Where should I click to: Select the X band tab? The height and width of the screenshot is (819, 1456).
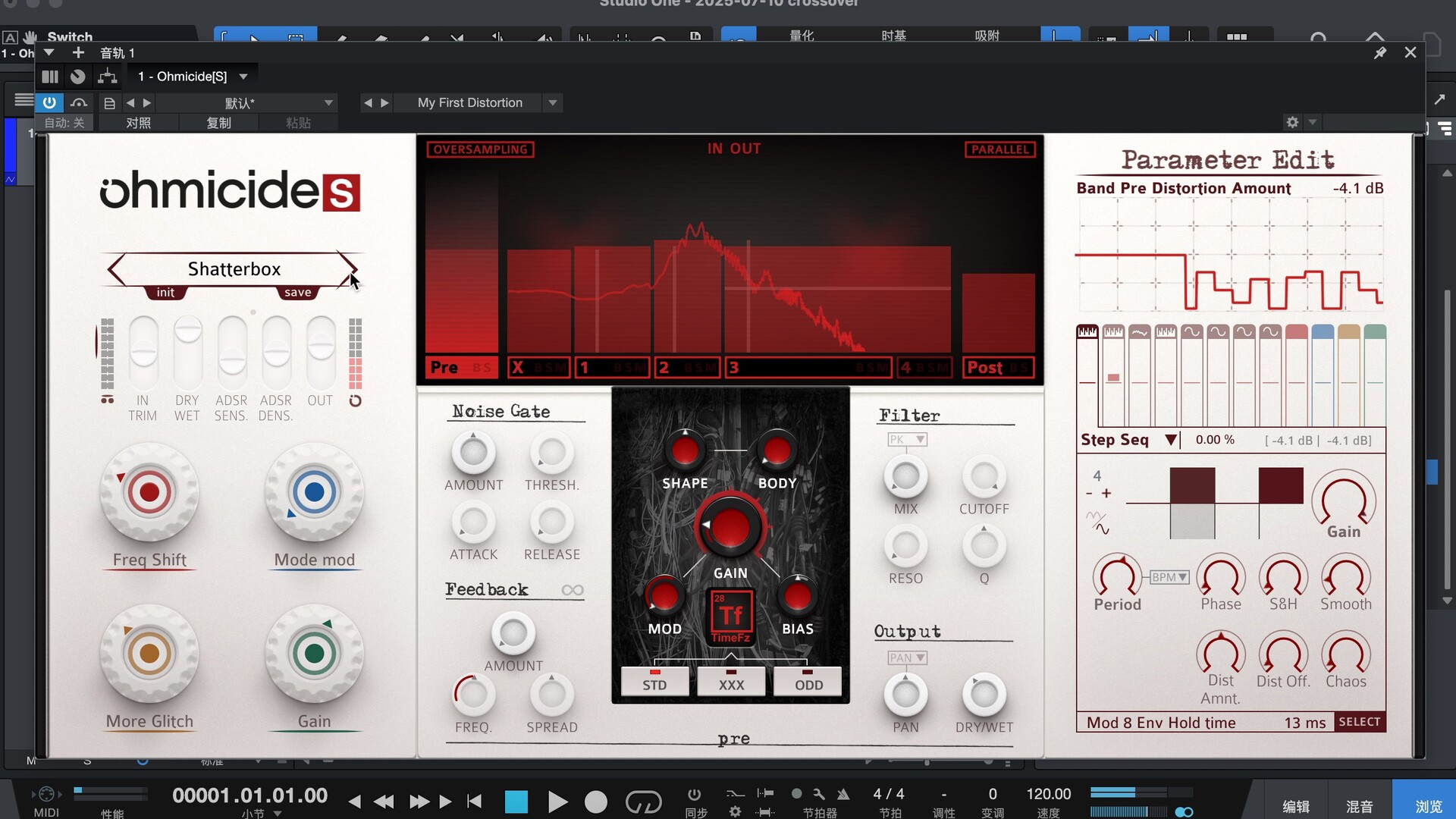click(538, 368)
